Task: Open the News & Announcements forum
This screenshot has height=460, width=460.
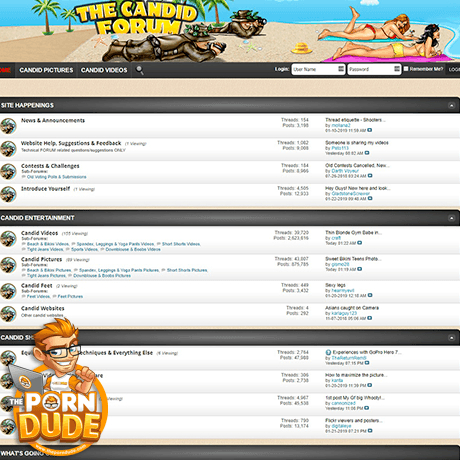Action: 53,120
